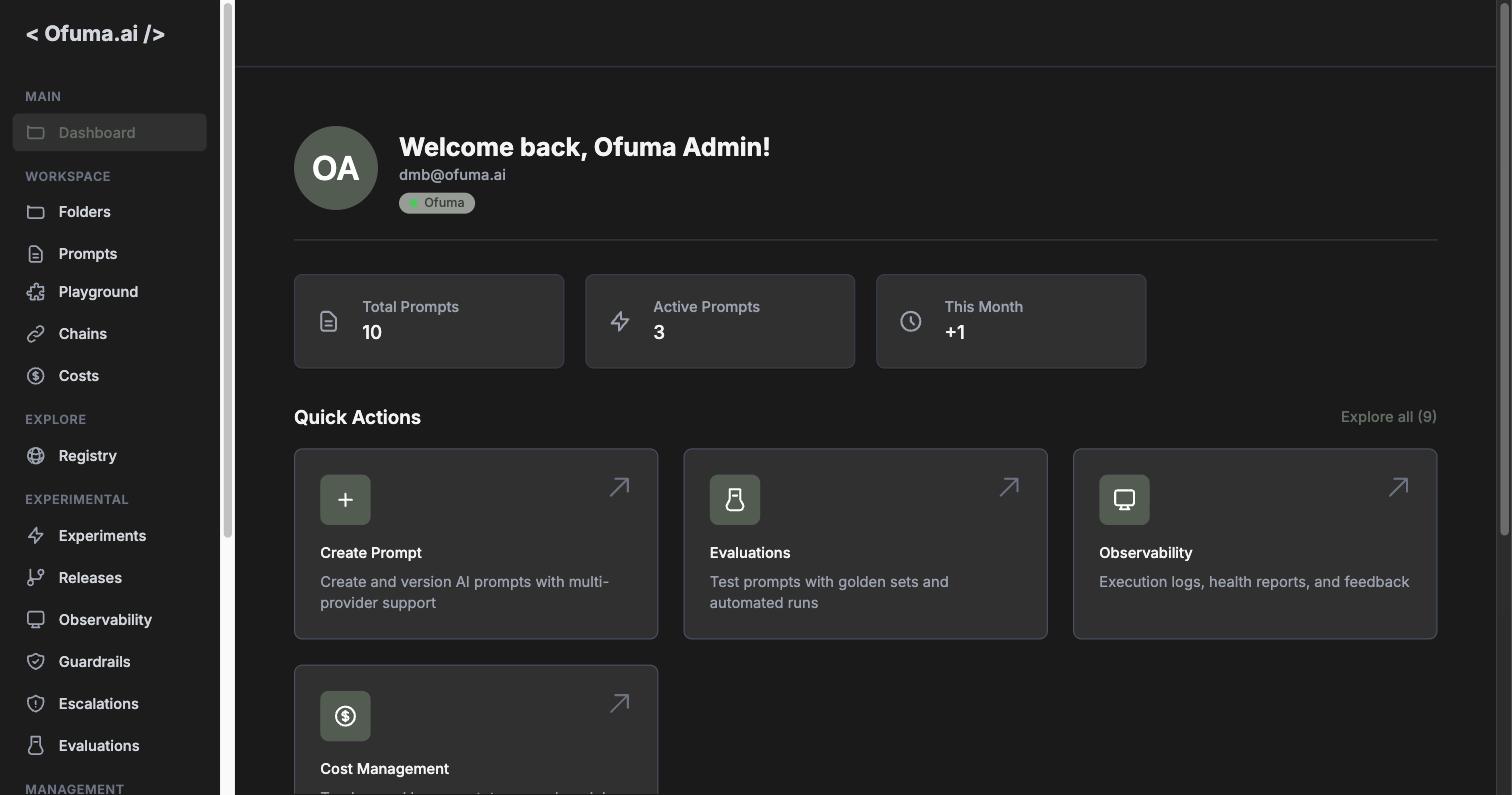Click the Total Prompts value 10
The image size is (1512, 795).
pos(372,333)
